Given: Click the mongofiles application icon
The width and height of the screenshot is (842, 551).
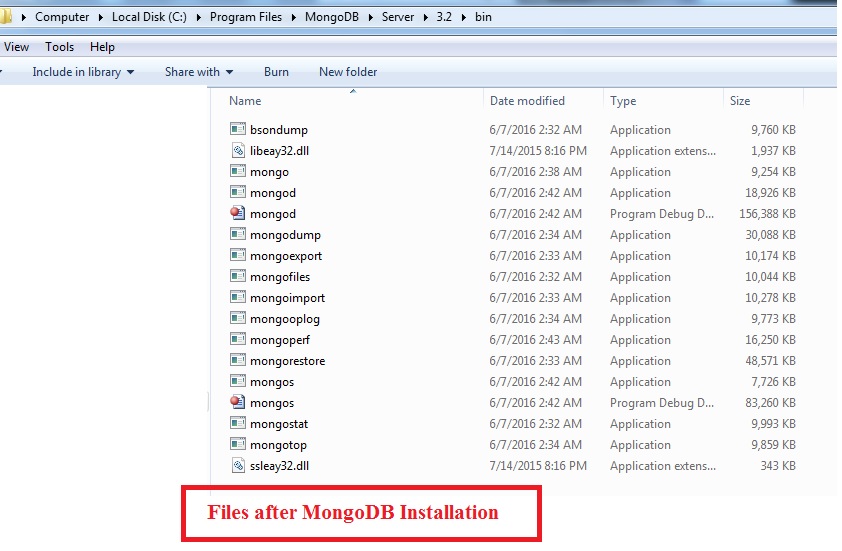Looking at the screenshot, I should point(238,276).
